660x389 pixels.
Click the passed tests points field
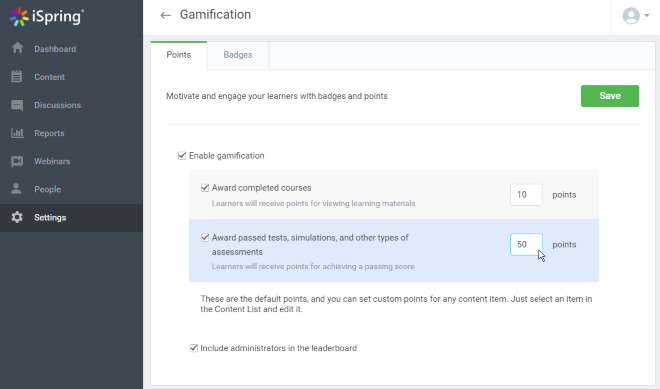[526, 244]
